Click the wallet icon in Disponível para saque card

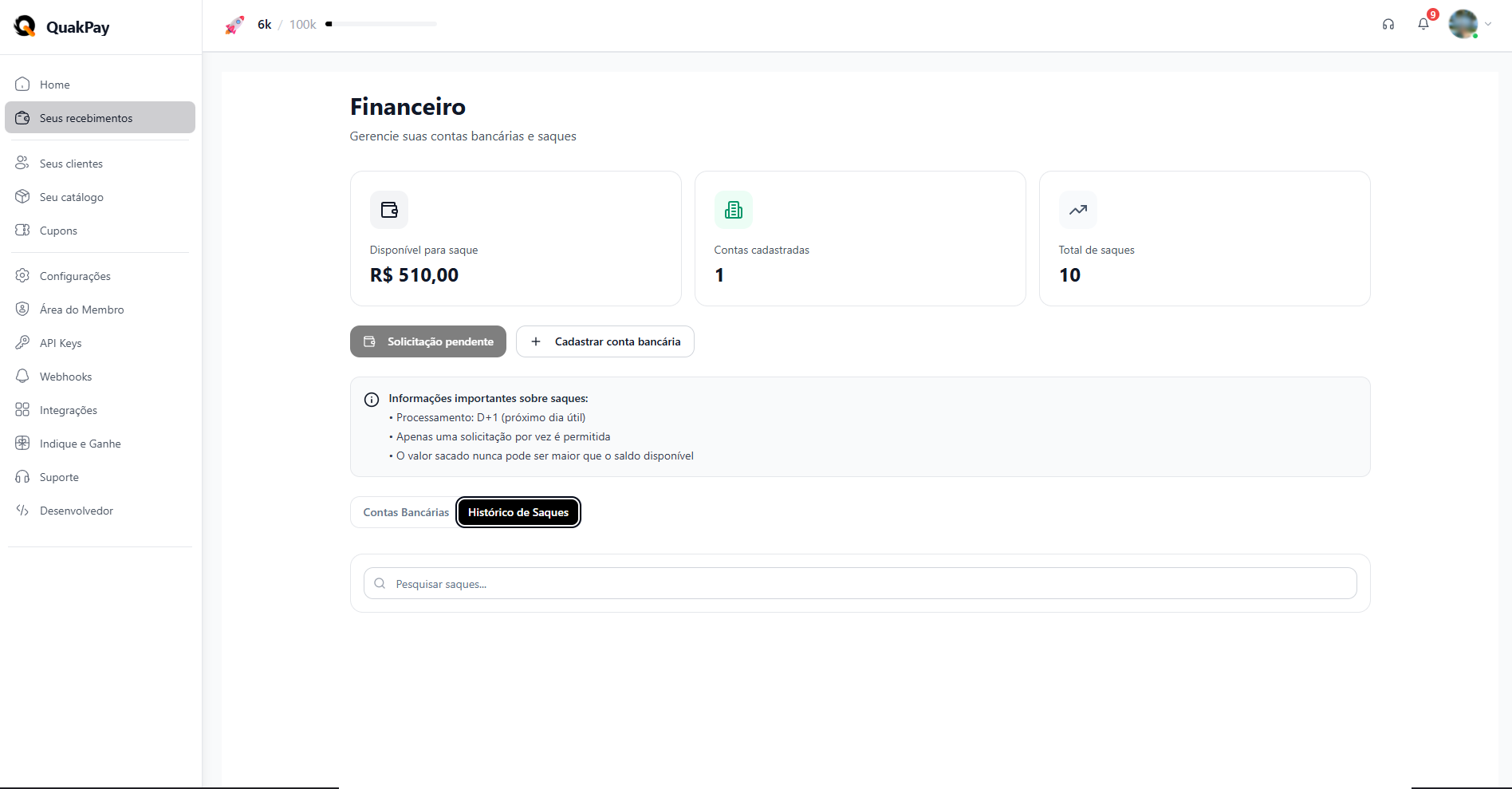point(389,210)
